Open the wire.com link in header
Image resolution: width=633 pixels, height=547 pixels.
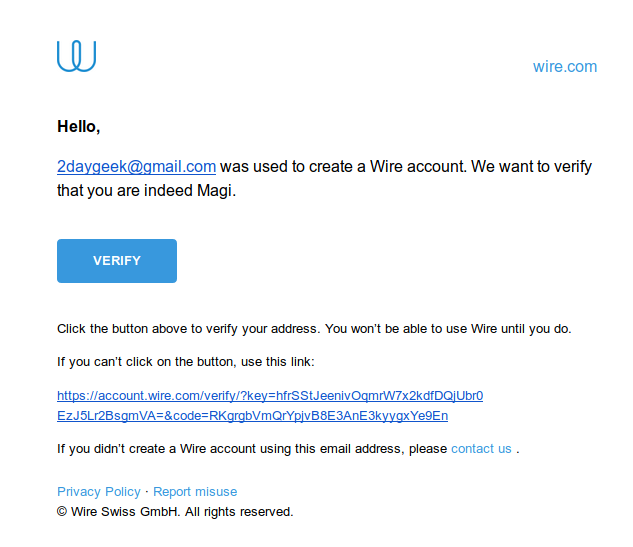(x=564, y=67)
